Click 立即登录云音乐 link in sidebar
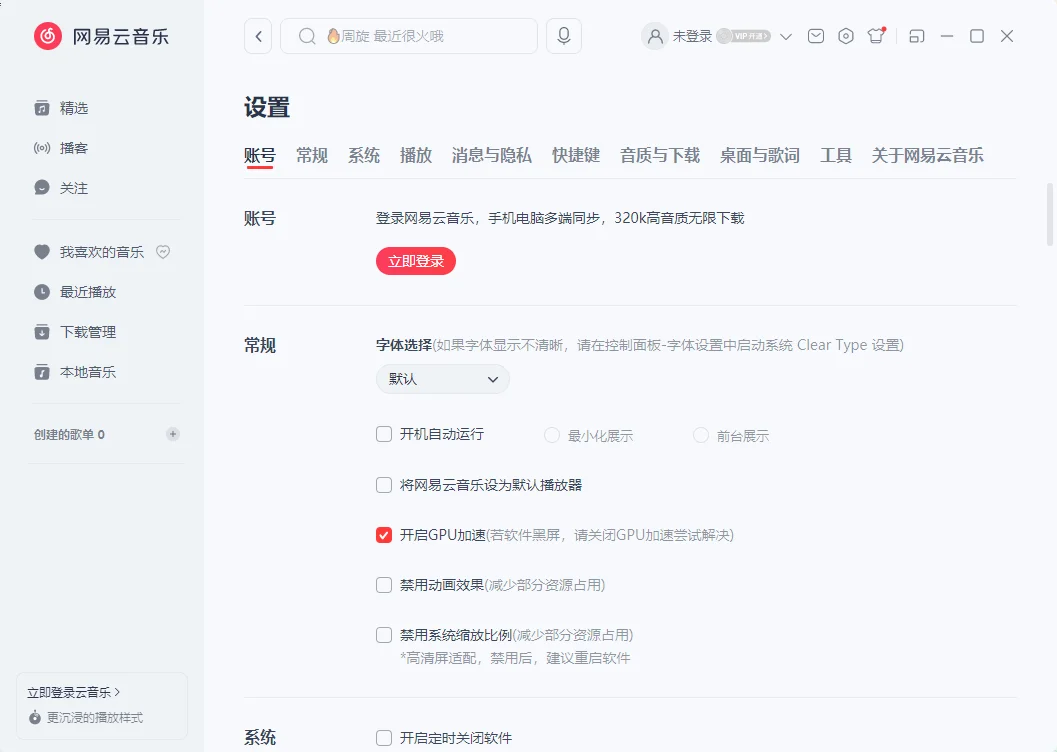This screenshot has height=752, width=1057. pyautogui.click(x=73, y=692)
